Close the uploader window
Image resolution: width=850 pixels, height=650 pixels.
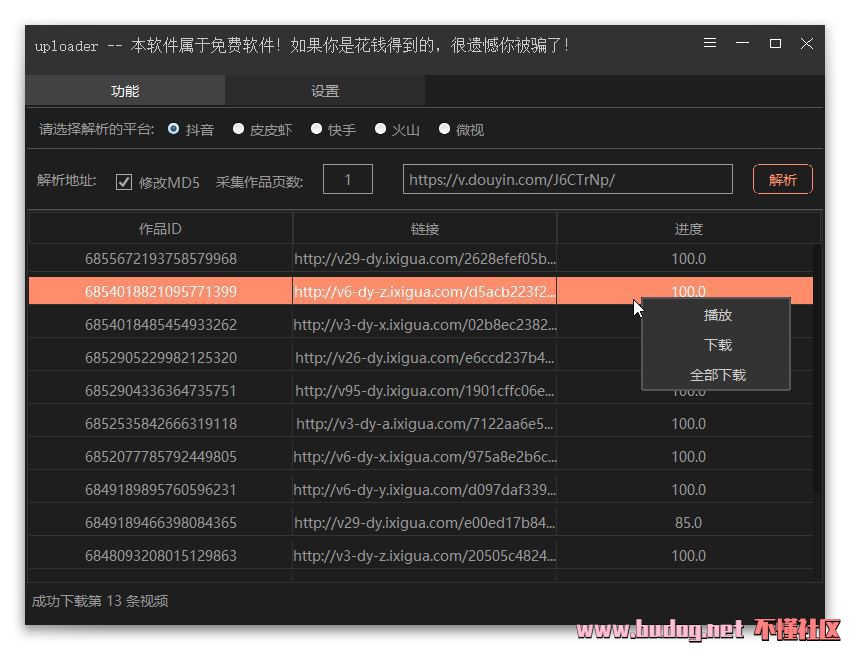pos(807,44)
